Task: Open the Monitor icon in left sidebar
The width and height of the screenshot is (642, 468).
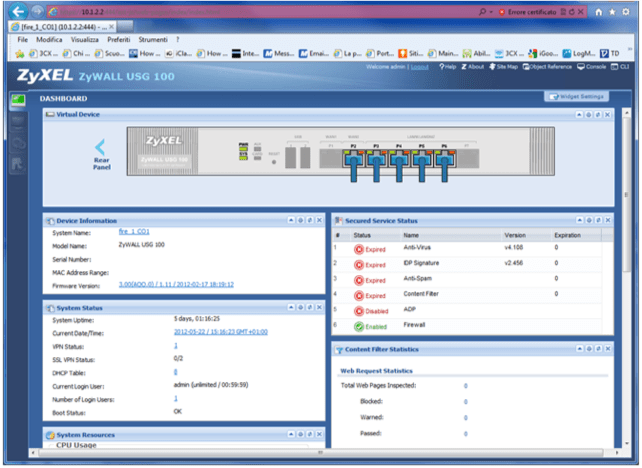Action: click(x=18, y=122)
